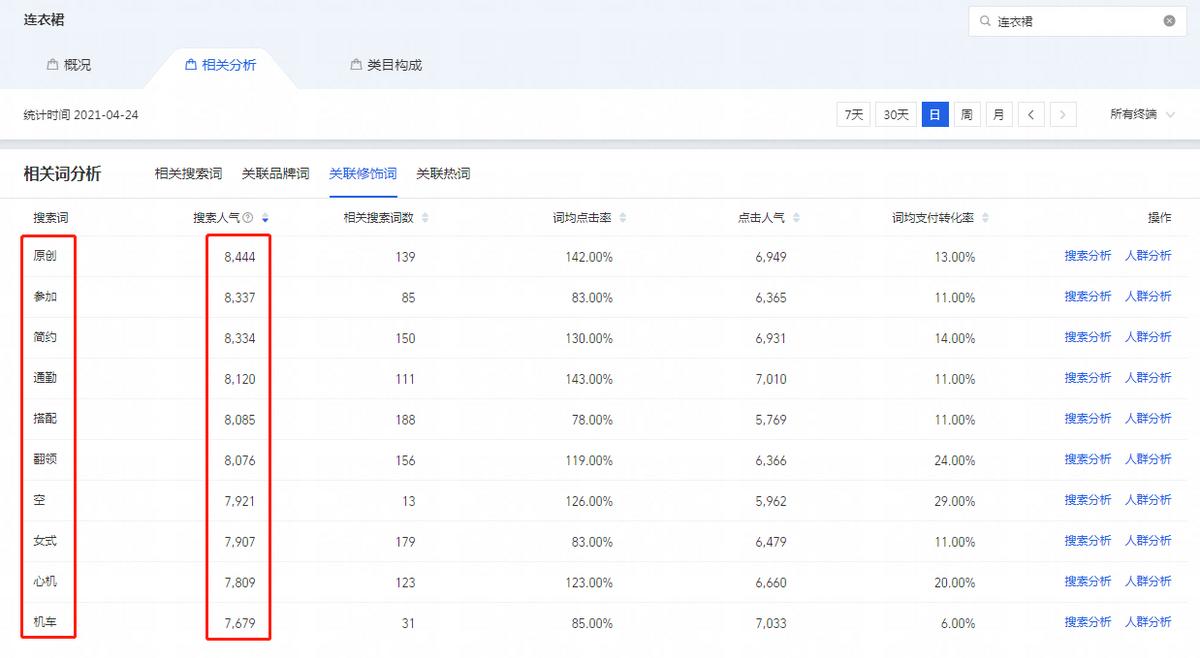Switch the date granularity to 周 view

(966, 114)
